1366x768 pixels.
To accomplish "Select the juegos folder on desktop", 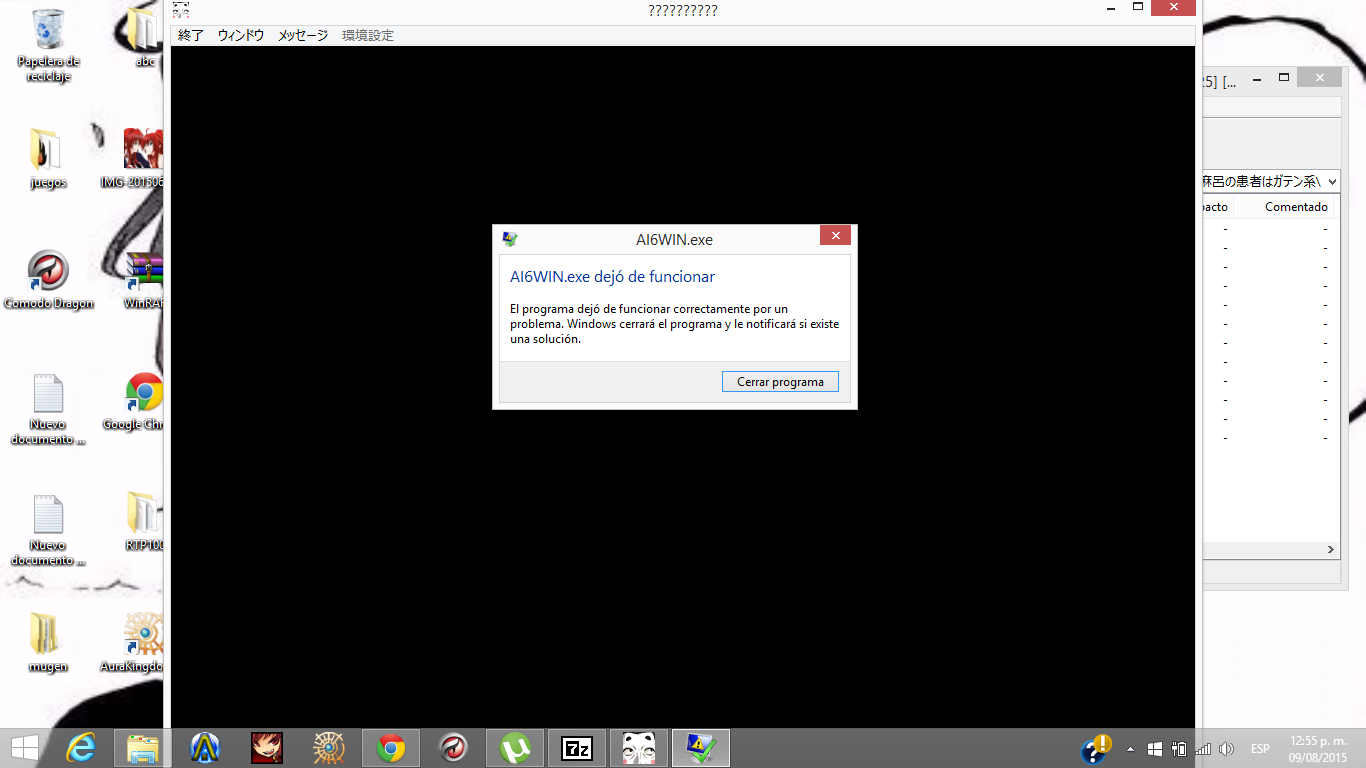I will (46, 150).
